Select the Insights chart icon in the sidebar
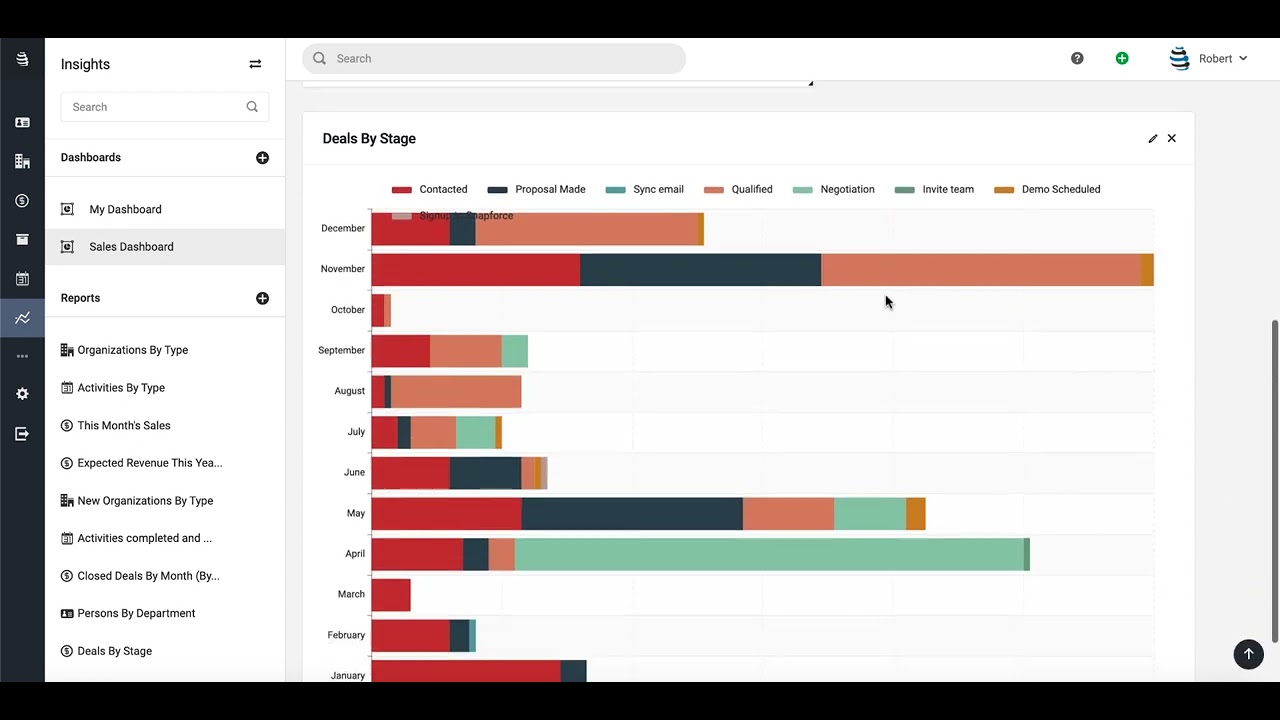The width and height of the screenshot is (1280, 720). click(22, 318)
